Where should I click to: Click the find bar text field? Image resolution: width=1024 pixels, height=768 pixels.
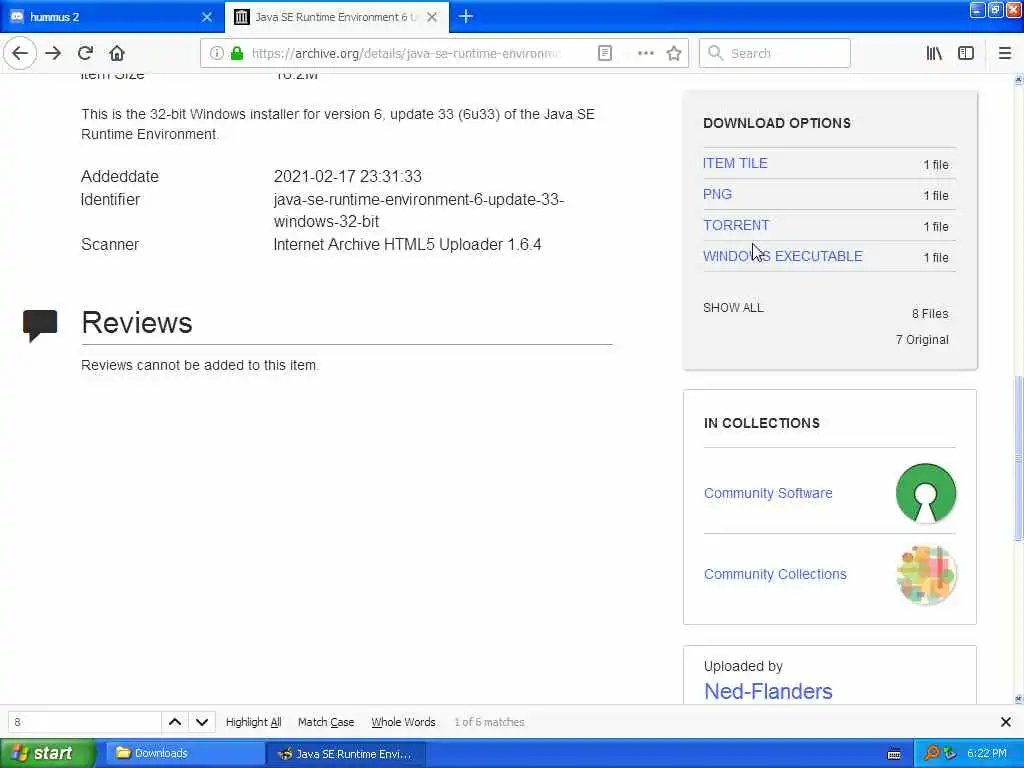84,722
